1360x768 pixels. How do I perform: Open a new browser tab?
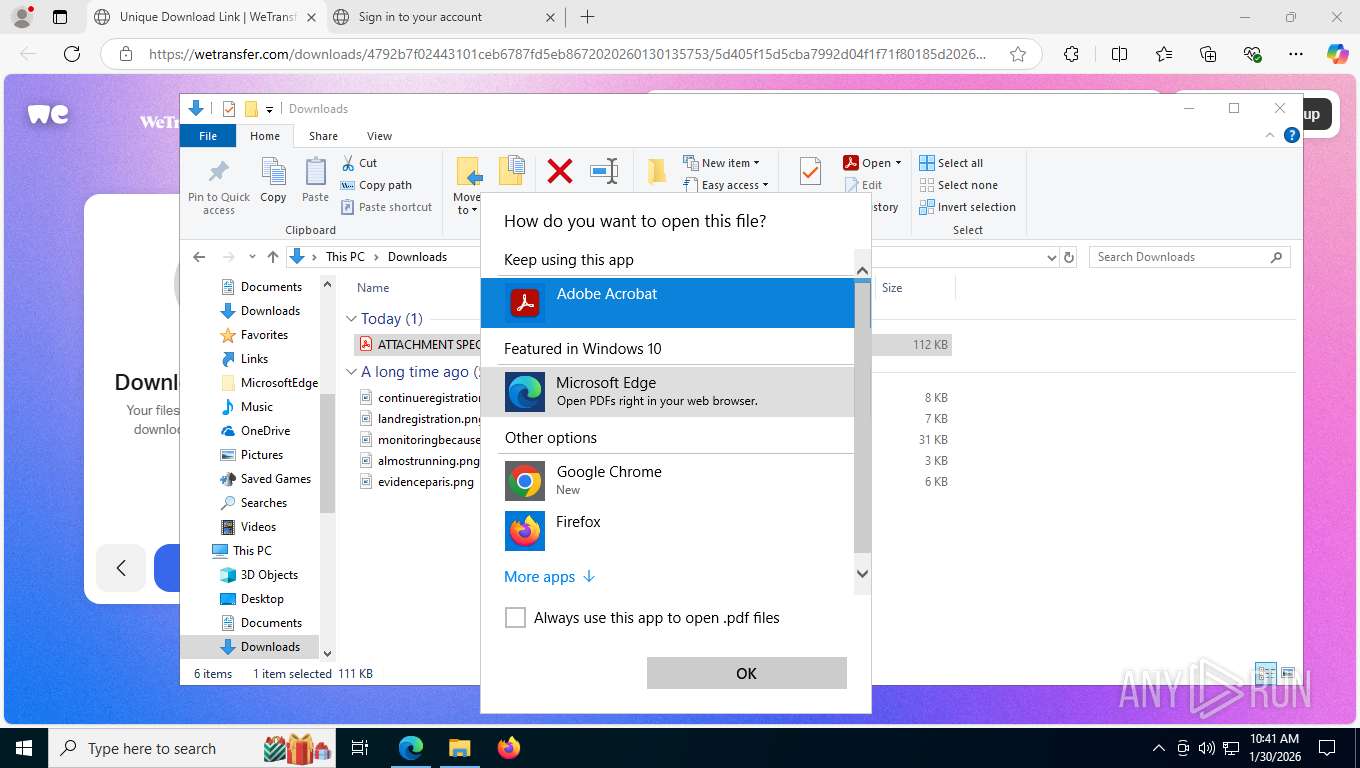coord(587,17)
